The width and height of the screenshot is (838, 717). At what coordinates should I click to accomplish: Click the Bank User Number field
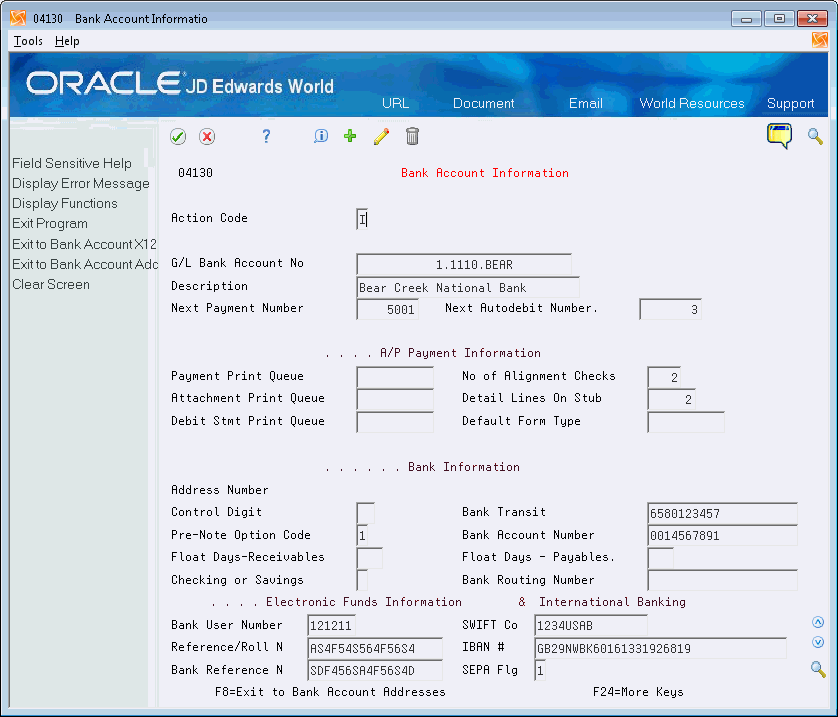(x=331, y=626)
